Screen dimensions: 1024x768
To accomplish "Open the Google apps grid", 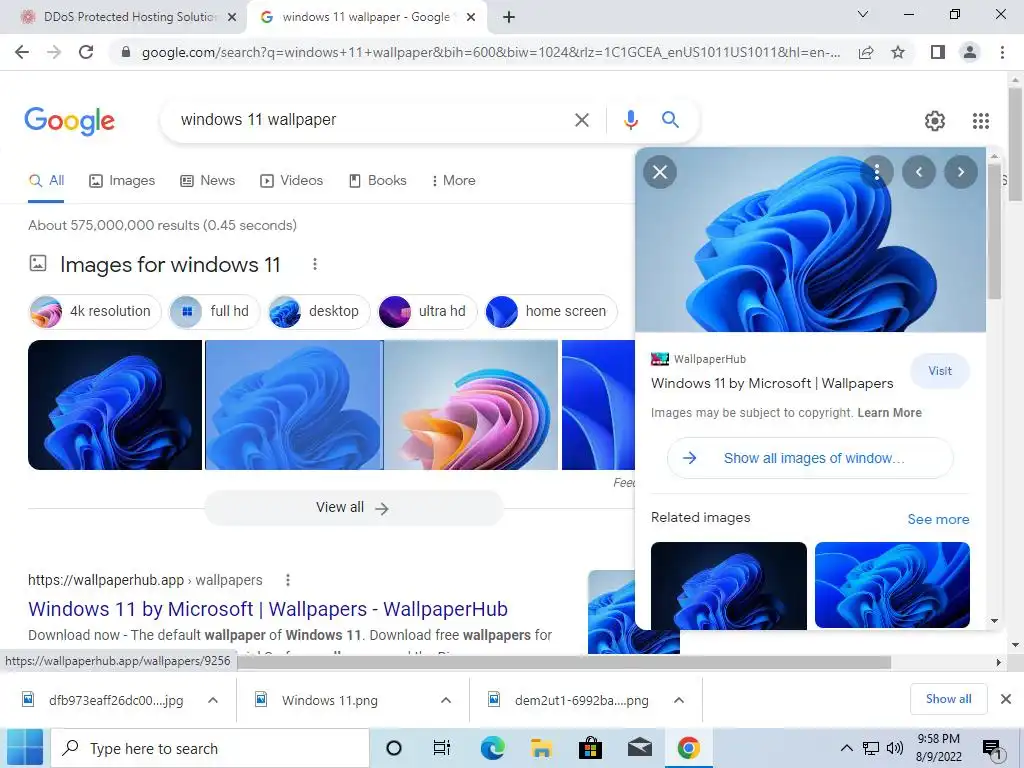I will pos(980,121).
